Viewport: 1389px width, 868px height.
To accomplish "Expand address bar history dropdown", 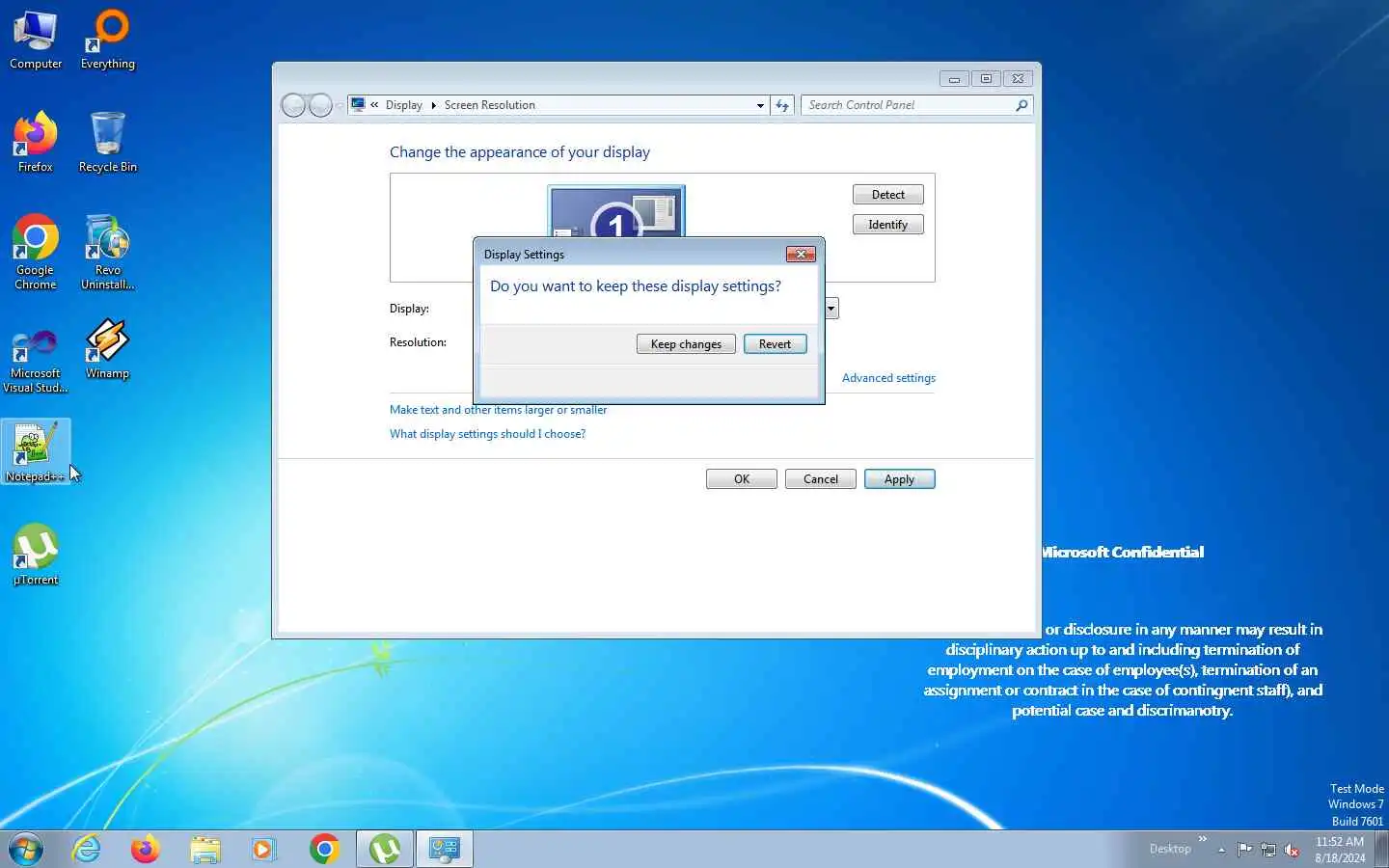I will (x=760, y=105).
